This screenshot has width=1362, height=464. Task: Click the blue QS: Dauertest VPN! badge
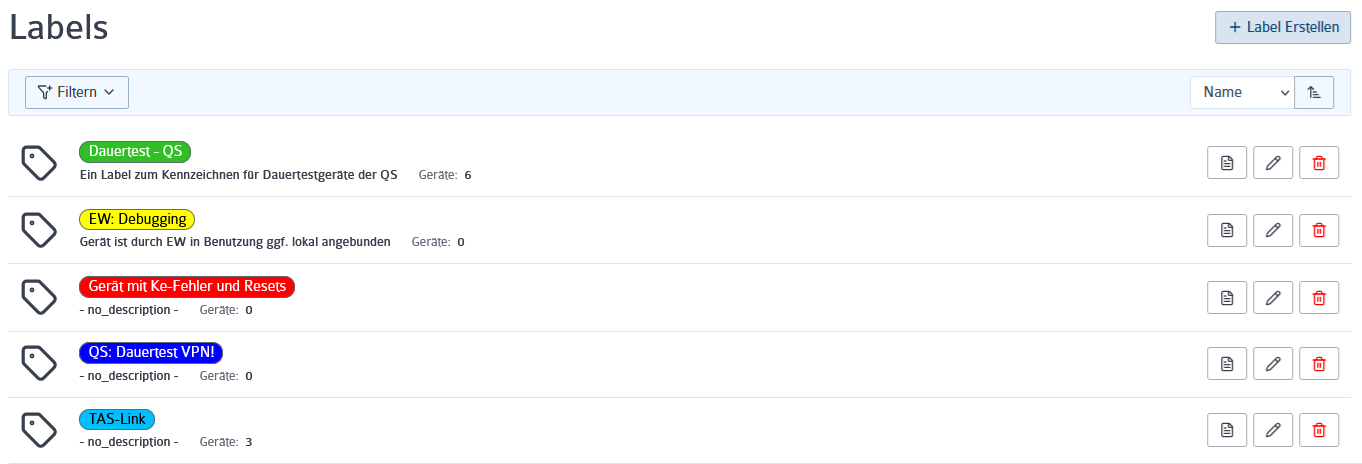pyautogui.click(x=151, y=352)
